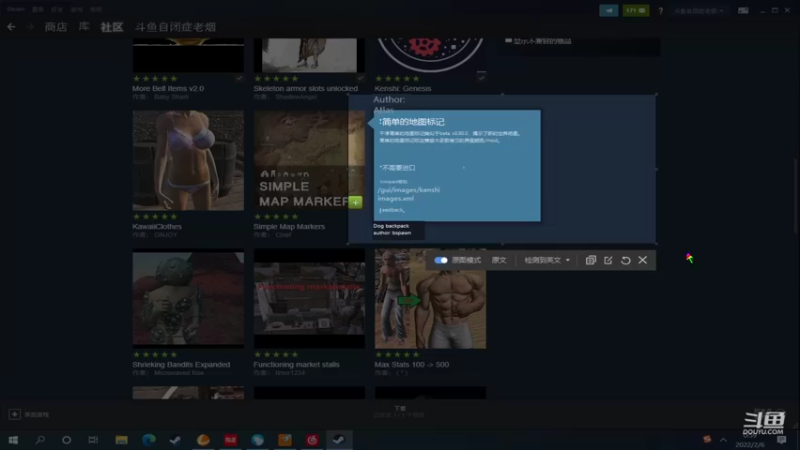800x450 pixels.
Task: Copy translated text with the copy icon
Action: click(591, 260)
